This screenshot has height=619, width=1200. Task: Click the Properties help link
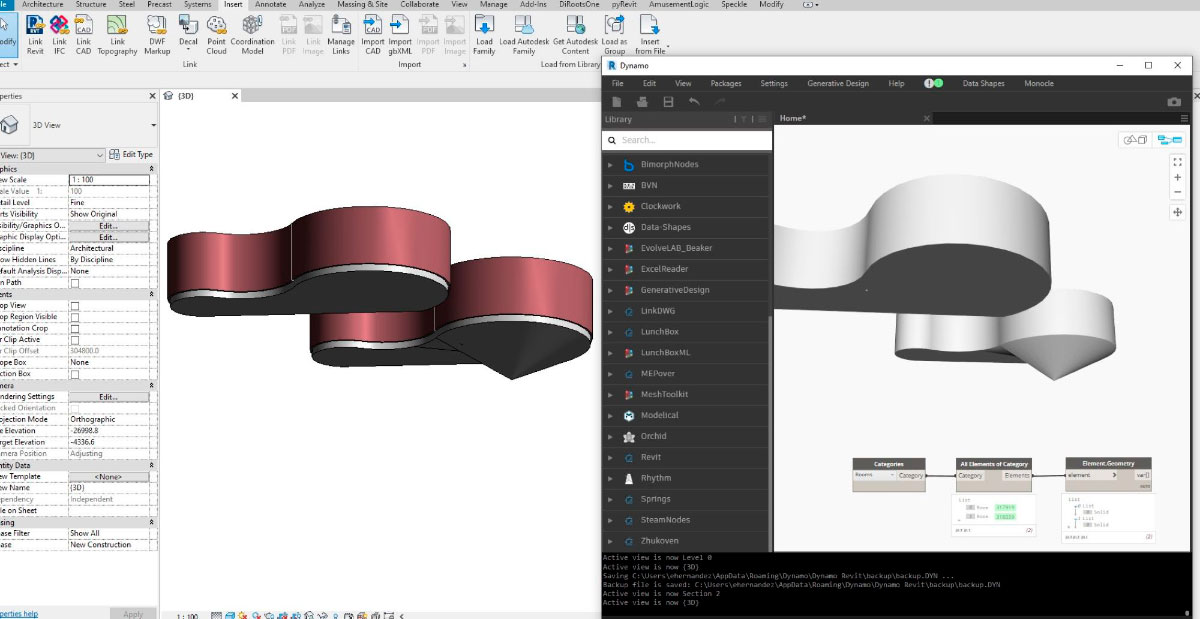click(x=19, y=613)
